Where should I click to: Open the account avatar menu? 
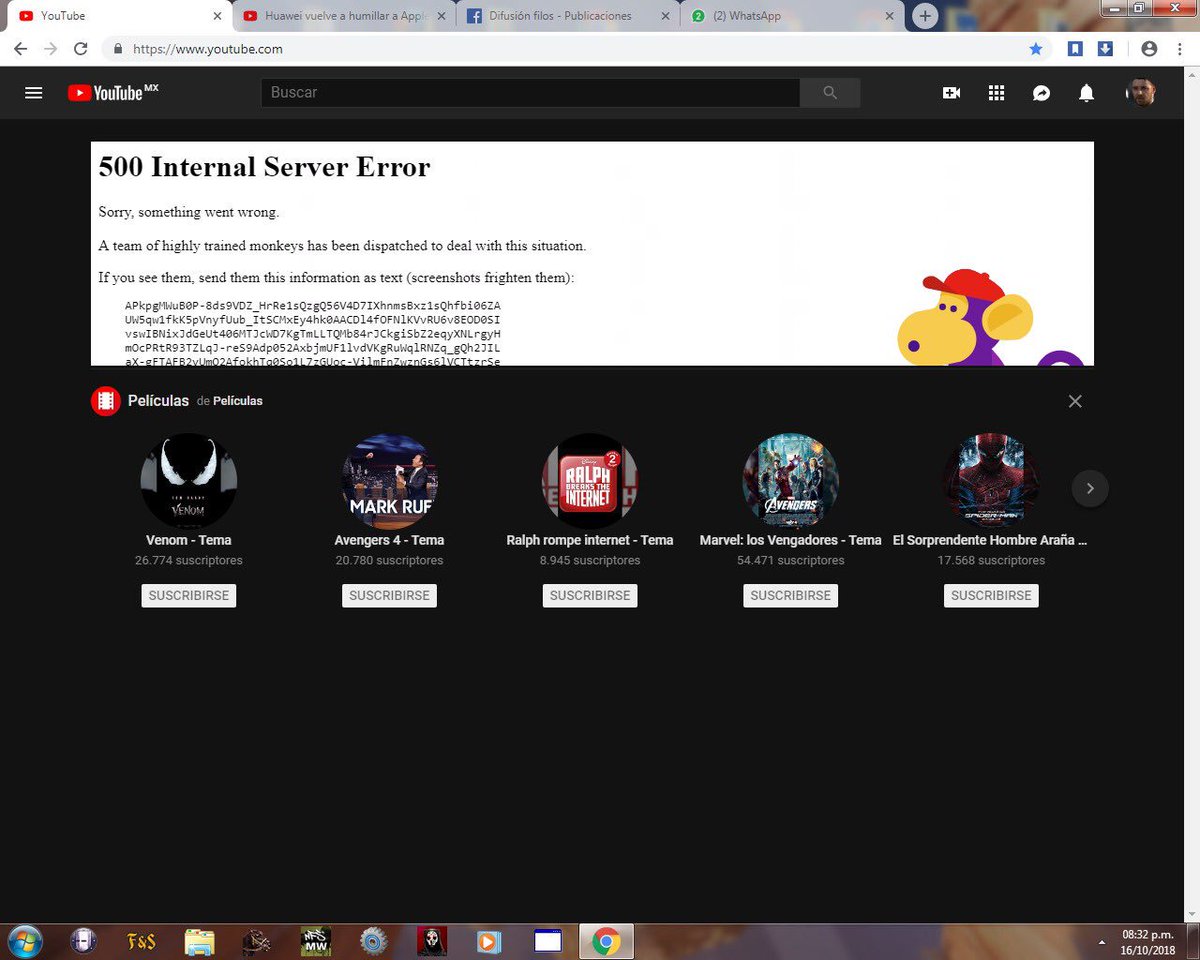click(1140, 93)
